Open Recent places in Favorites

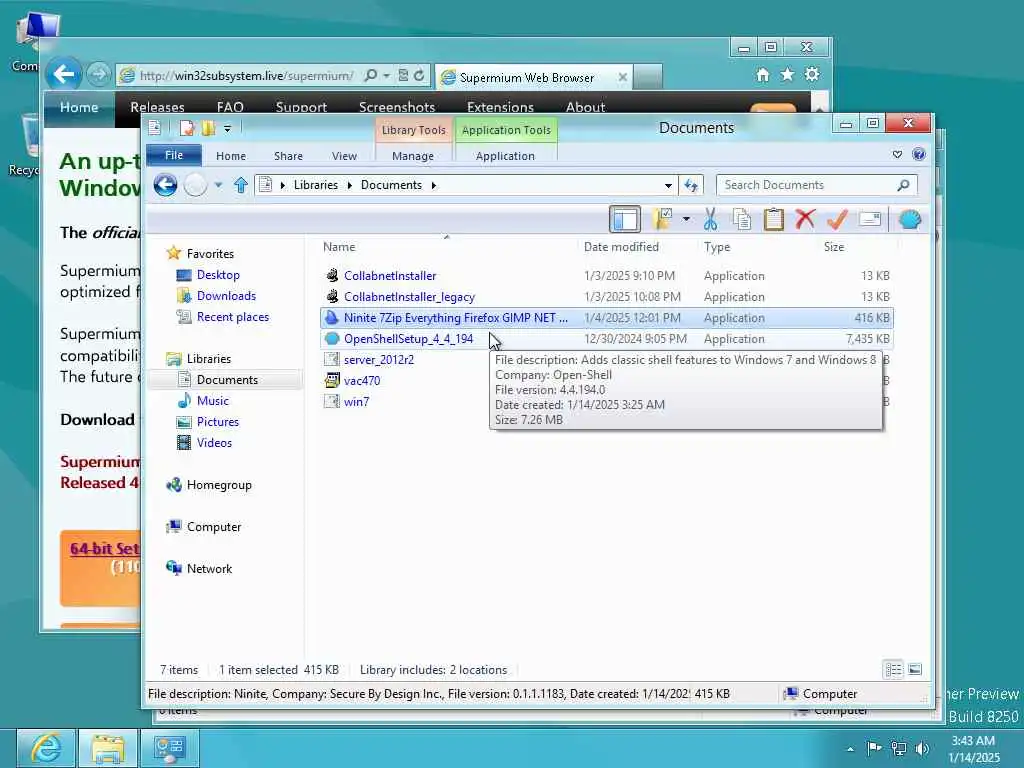(x=233, y=317)
